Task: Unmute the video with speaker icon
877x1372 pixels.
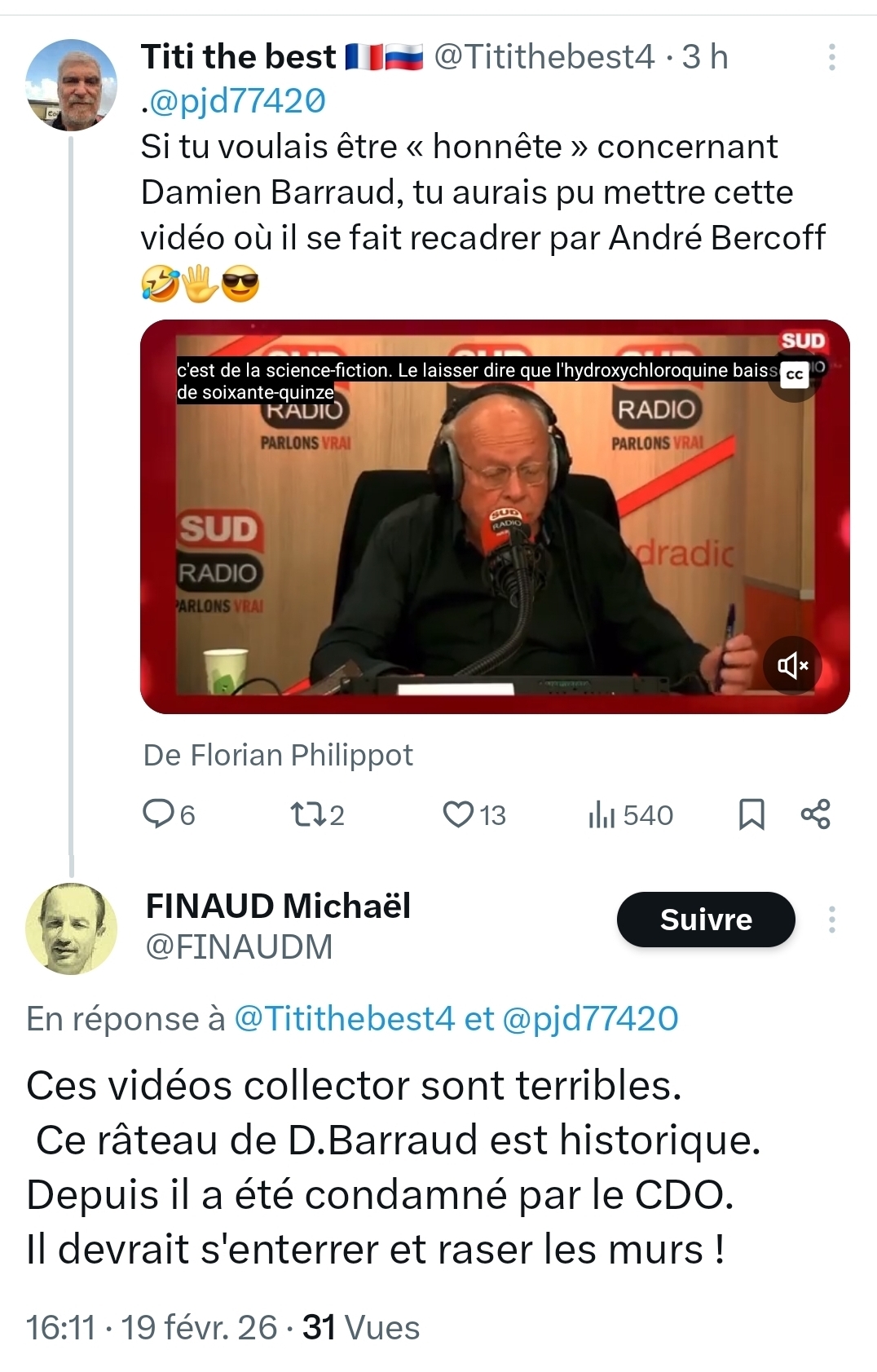Action: [792, 666]
